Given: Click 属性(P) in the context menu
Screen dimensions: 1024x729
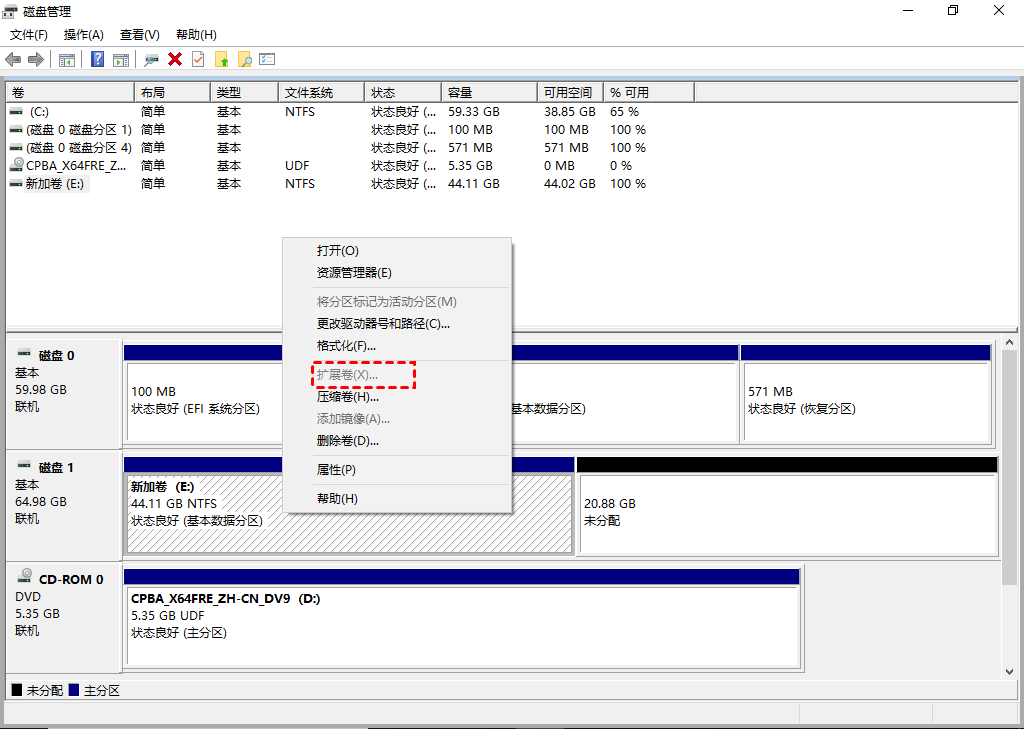Looking at the screenshot, I should coord(336,469).
